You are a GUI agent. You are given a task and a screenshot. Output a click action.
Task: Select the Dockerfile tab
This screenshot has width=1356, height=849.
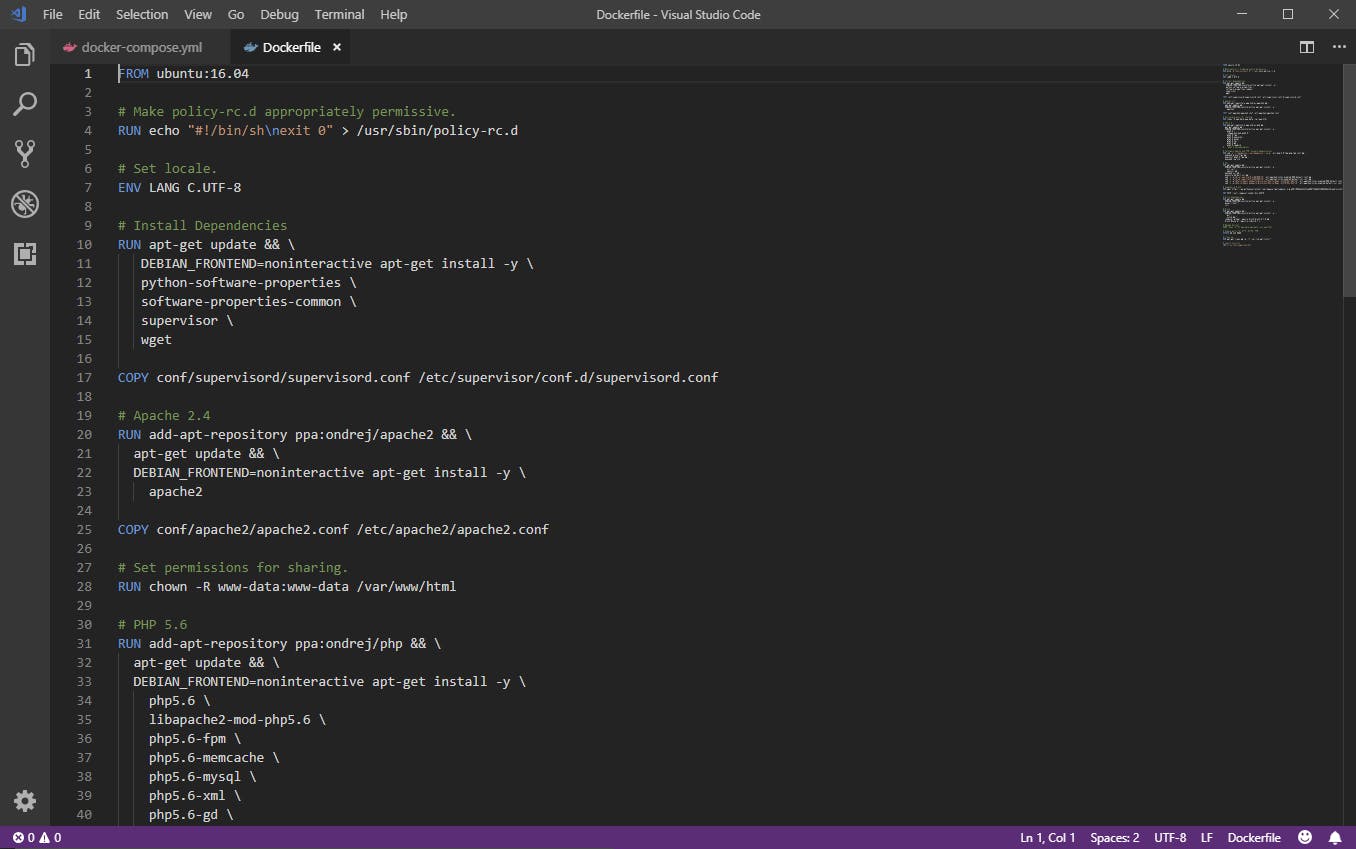tap(290, 47)
